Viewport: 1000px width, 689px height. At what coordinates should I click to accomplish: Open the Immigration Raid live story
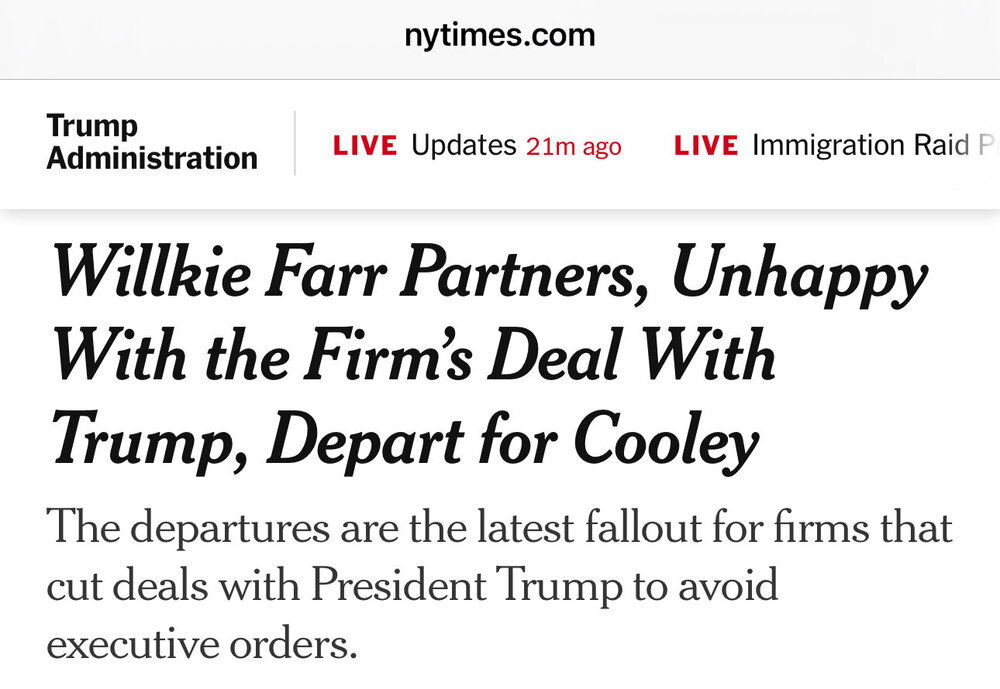tap(861, 145)
